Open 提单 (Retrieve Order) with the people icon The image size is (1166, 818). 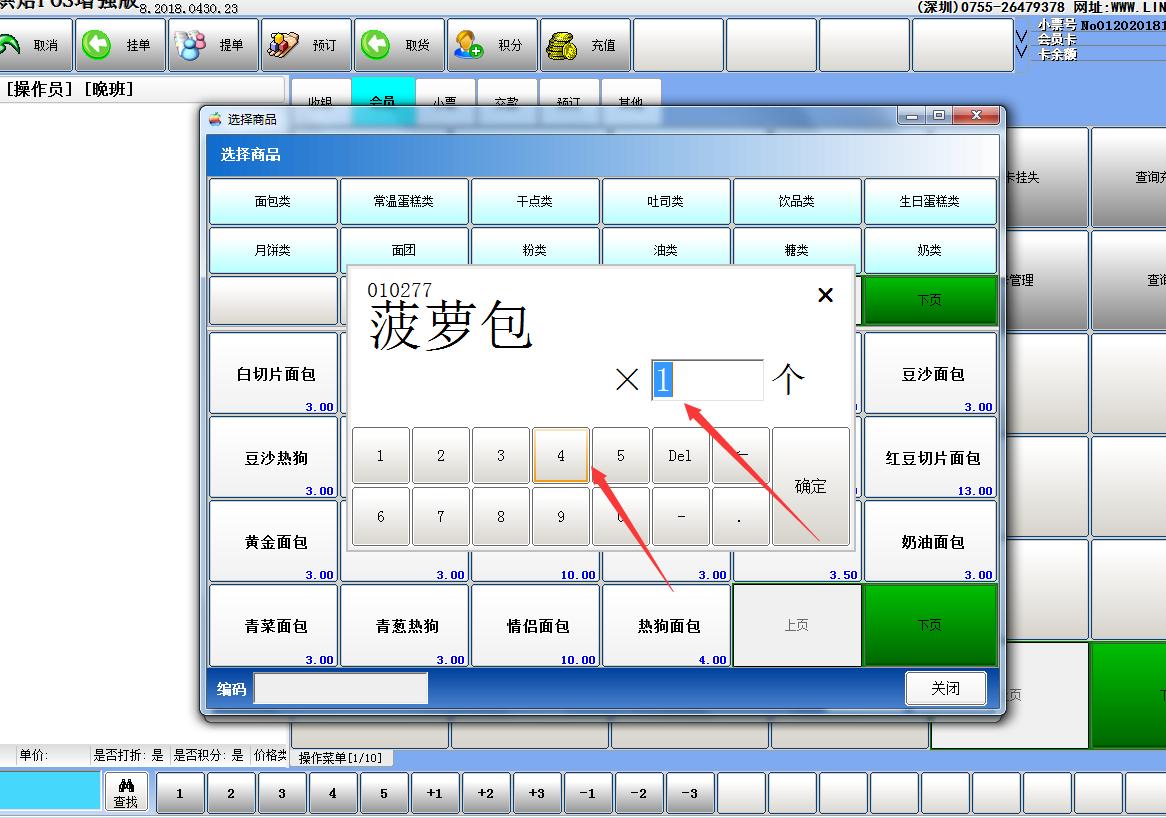[x=188, y=43]
